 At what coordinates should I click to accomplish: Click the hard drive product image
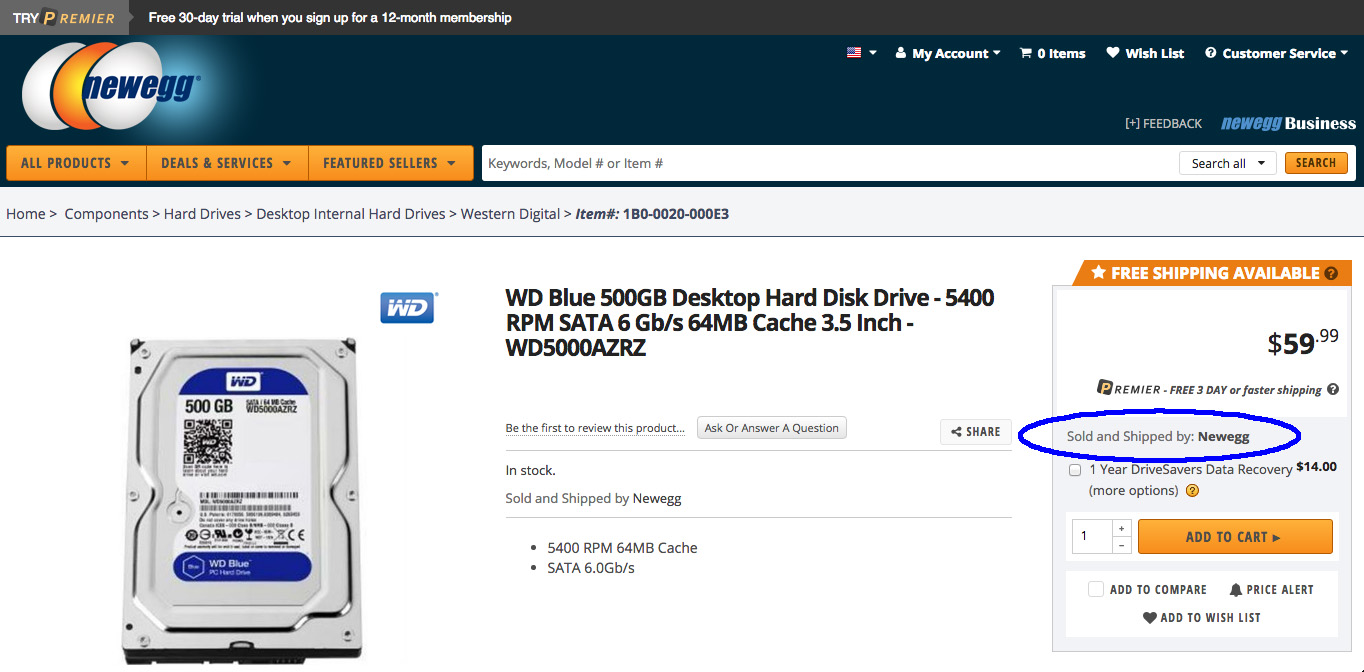click(x=240, y=500)
